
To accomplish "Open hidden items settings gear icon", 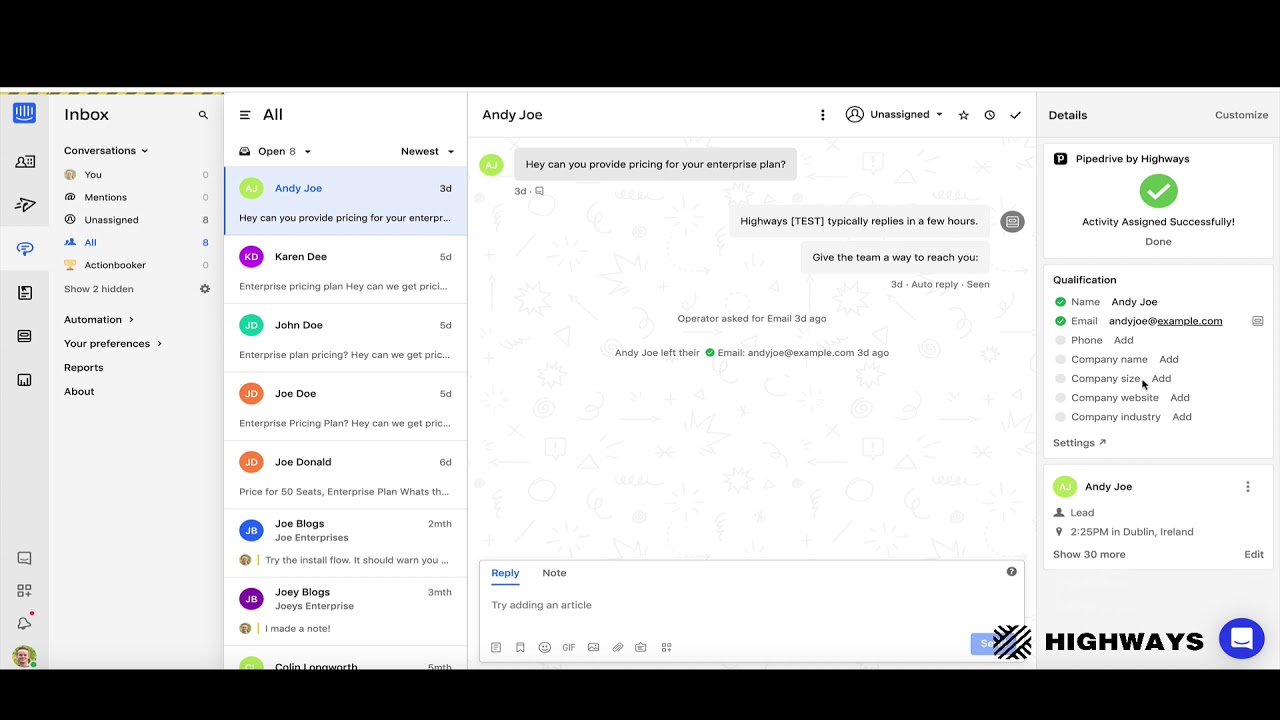I will point(205,289).
